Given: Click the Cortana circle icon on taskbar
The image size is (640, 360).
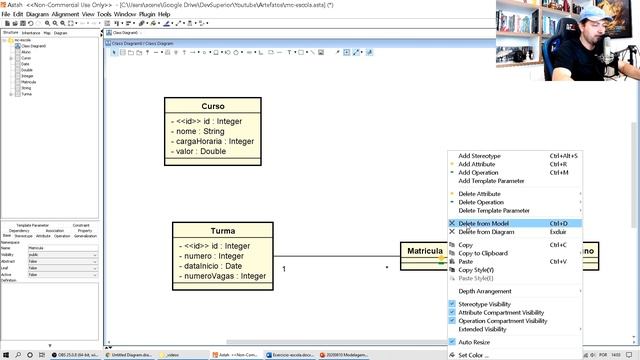Looking at the screenshot, I should (30, 355).
